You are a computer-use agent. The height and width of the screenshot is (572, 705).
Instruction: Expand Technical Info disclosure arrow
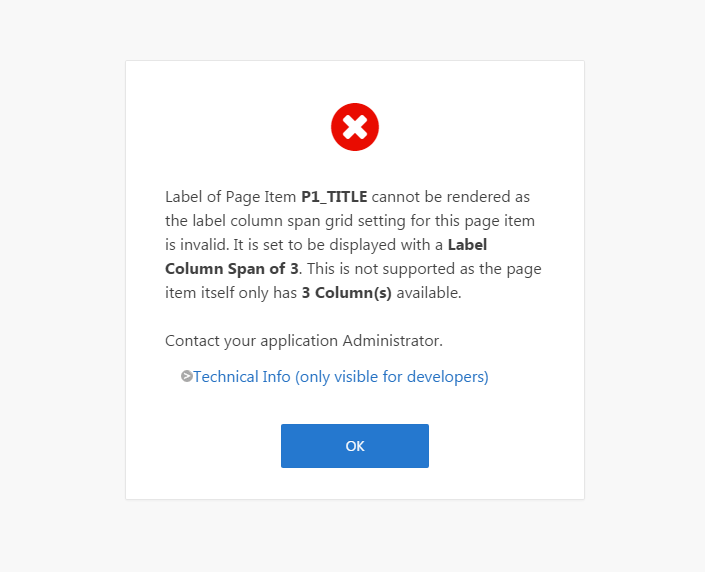[x=186, y=377]
